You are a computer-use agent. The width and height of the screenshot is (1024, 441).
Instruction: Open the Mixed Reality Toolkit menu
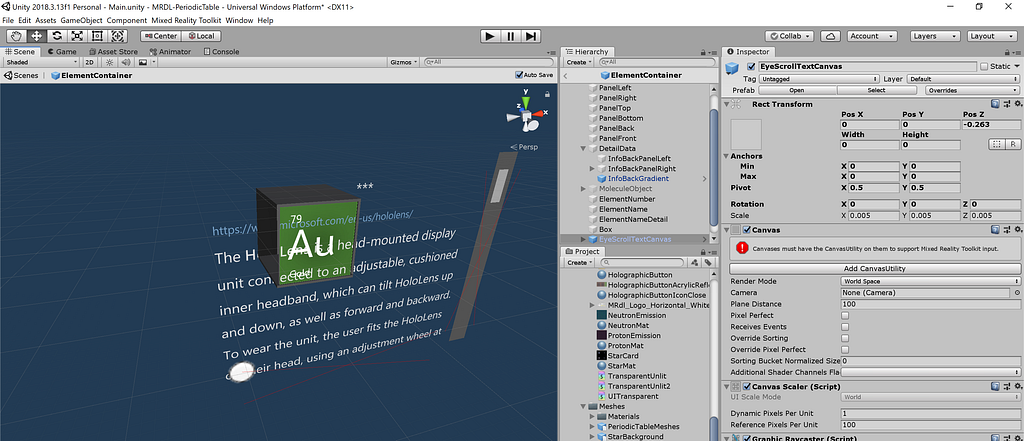pyautogui.click(x=186, y=20)
